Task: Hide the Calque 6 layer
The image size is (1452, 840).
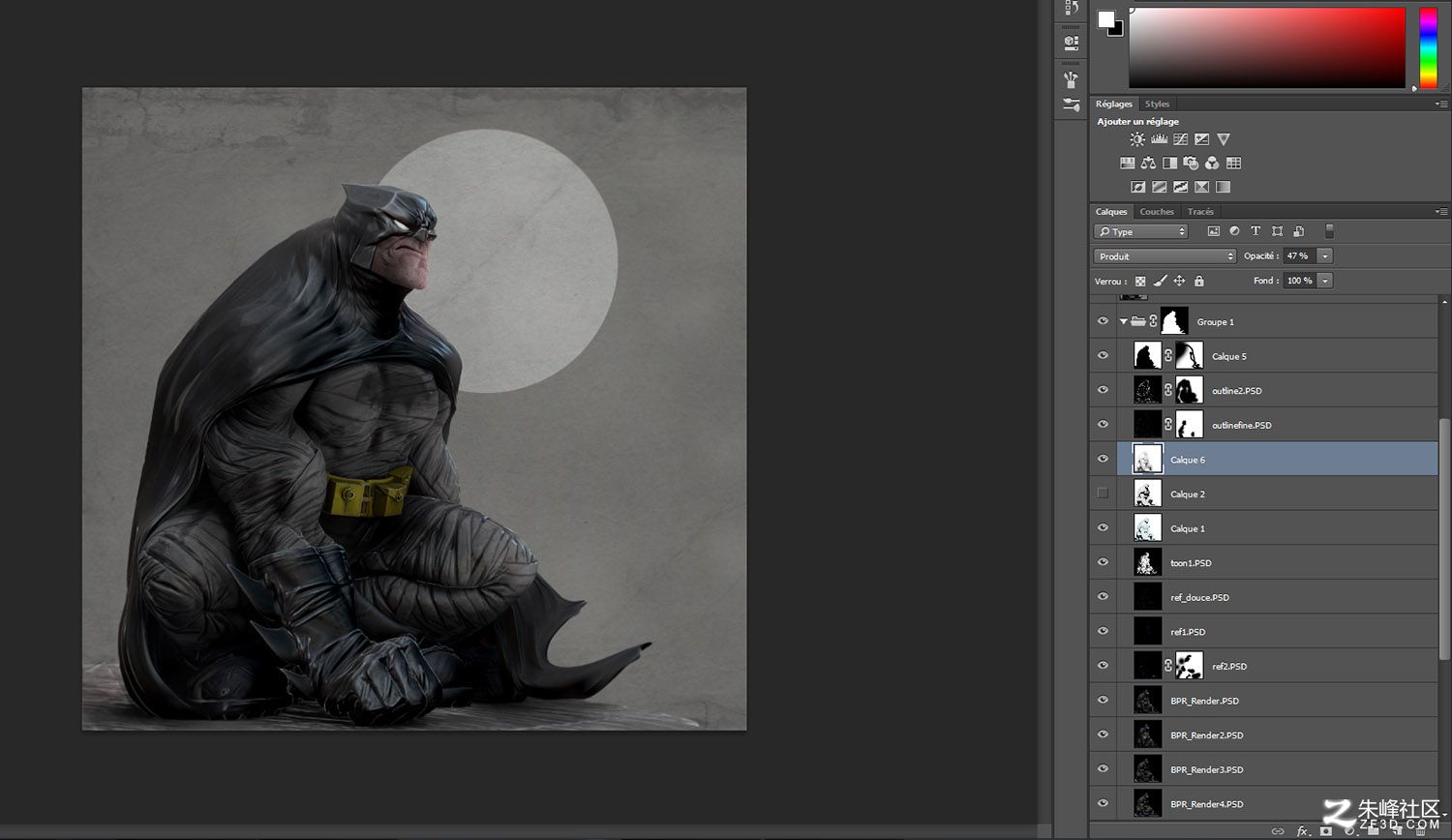Action: coord(1103,459)
